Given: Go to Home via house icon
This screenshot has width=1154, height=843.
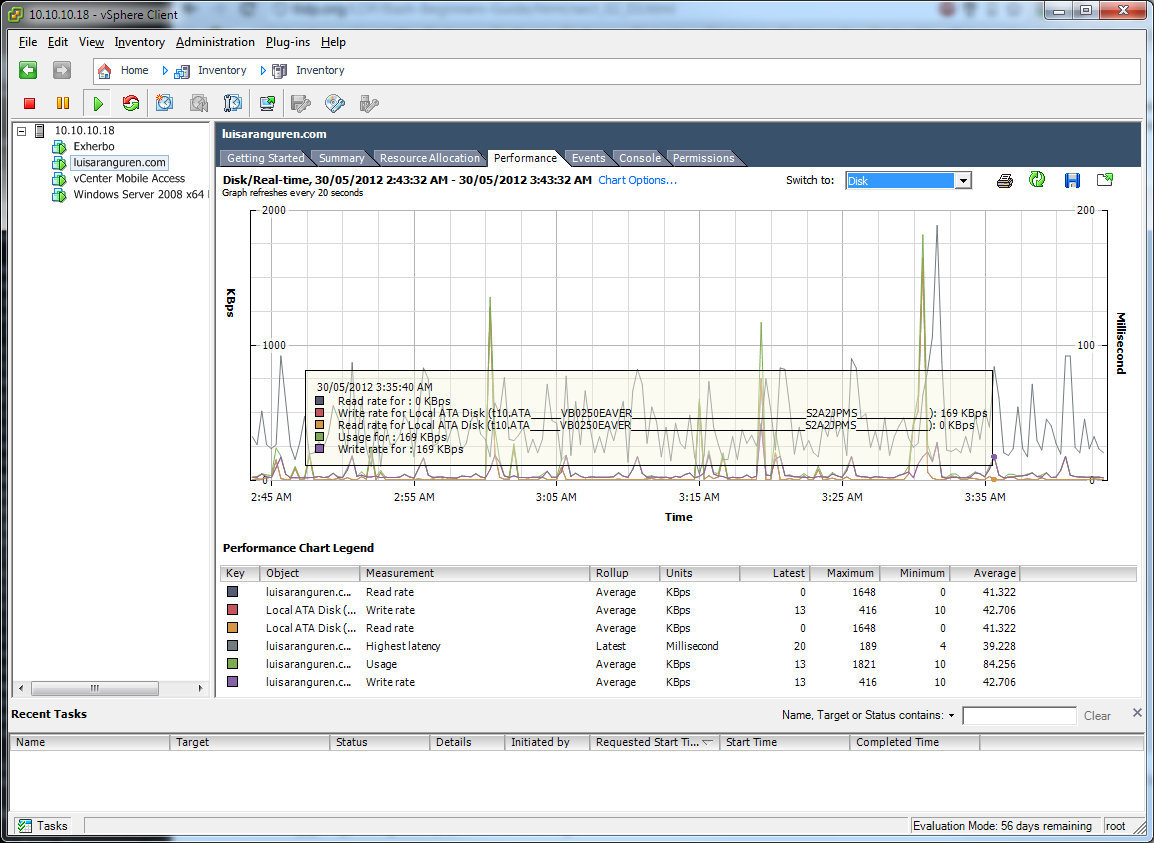Looking at the screenshot, I should (105, 71).
